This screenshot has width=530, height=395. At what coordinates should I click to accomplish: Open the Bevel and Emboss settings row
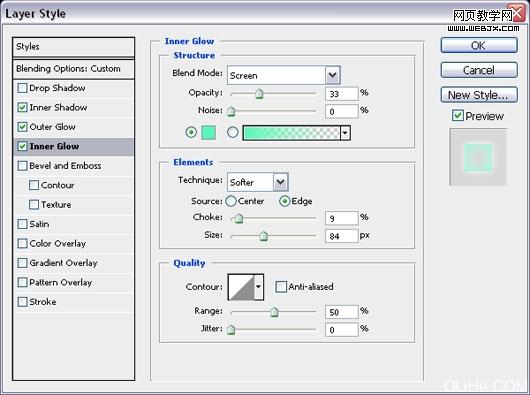click(73, 166)
